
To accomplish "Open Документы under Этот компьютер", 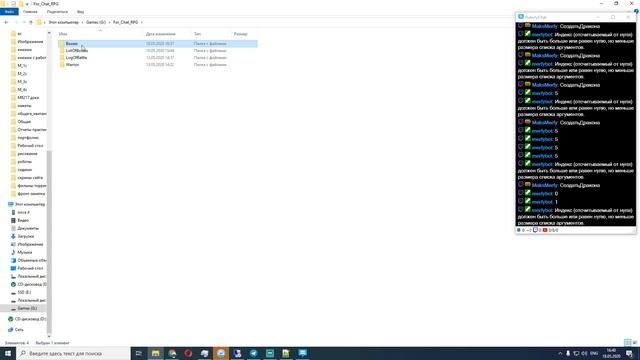I will (28, 228).
